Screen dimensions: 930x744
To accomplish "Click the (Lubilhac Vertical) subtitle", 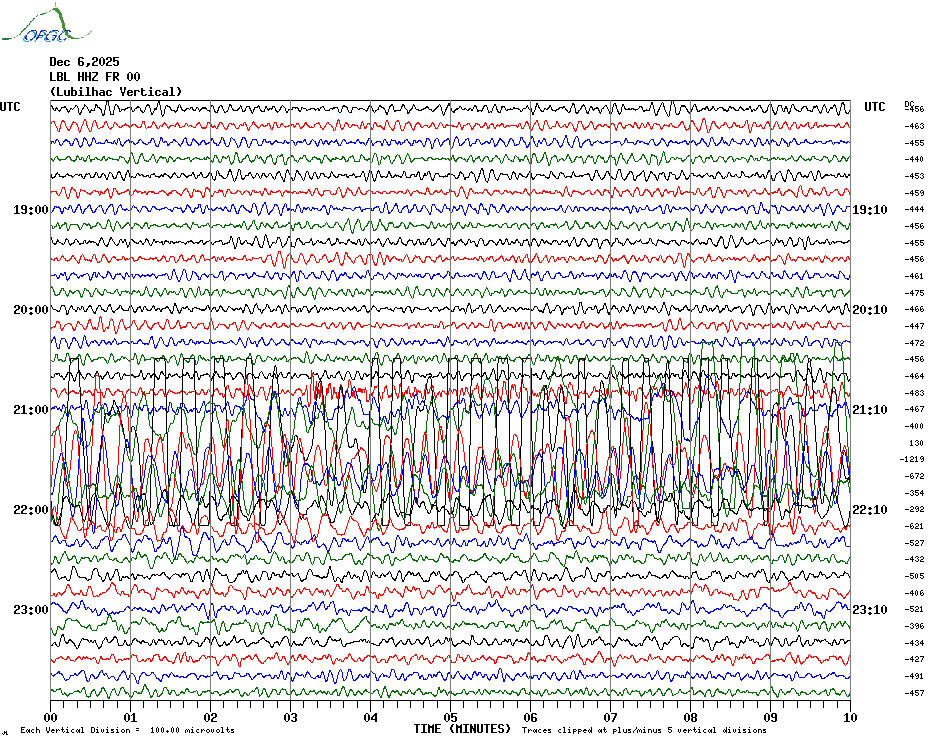I will (116, 92).
